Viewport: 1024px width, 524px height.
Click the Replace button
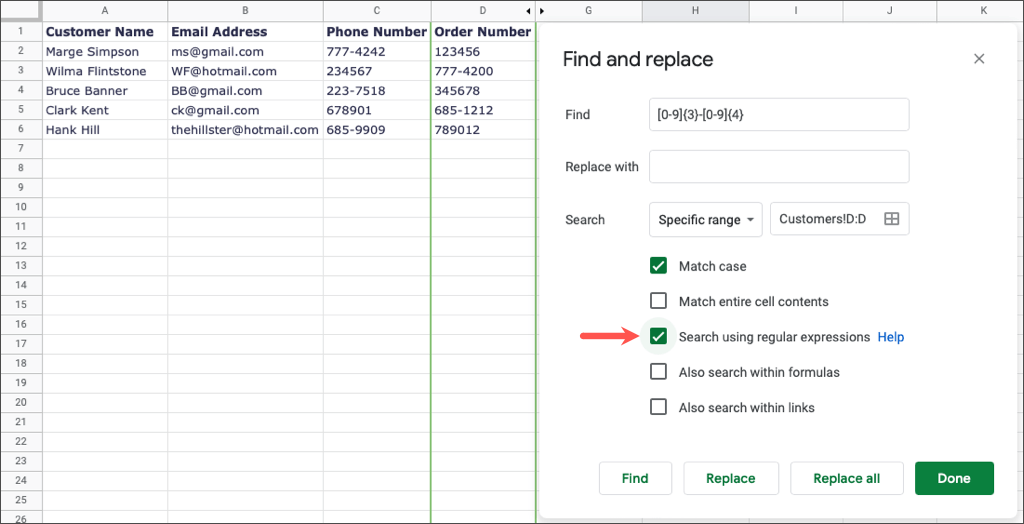point(730,478)
